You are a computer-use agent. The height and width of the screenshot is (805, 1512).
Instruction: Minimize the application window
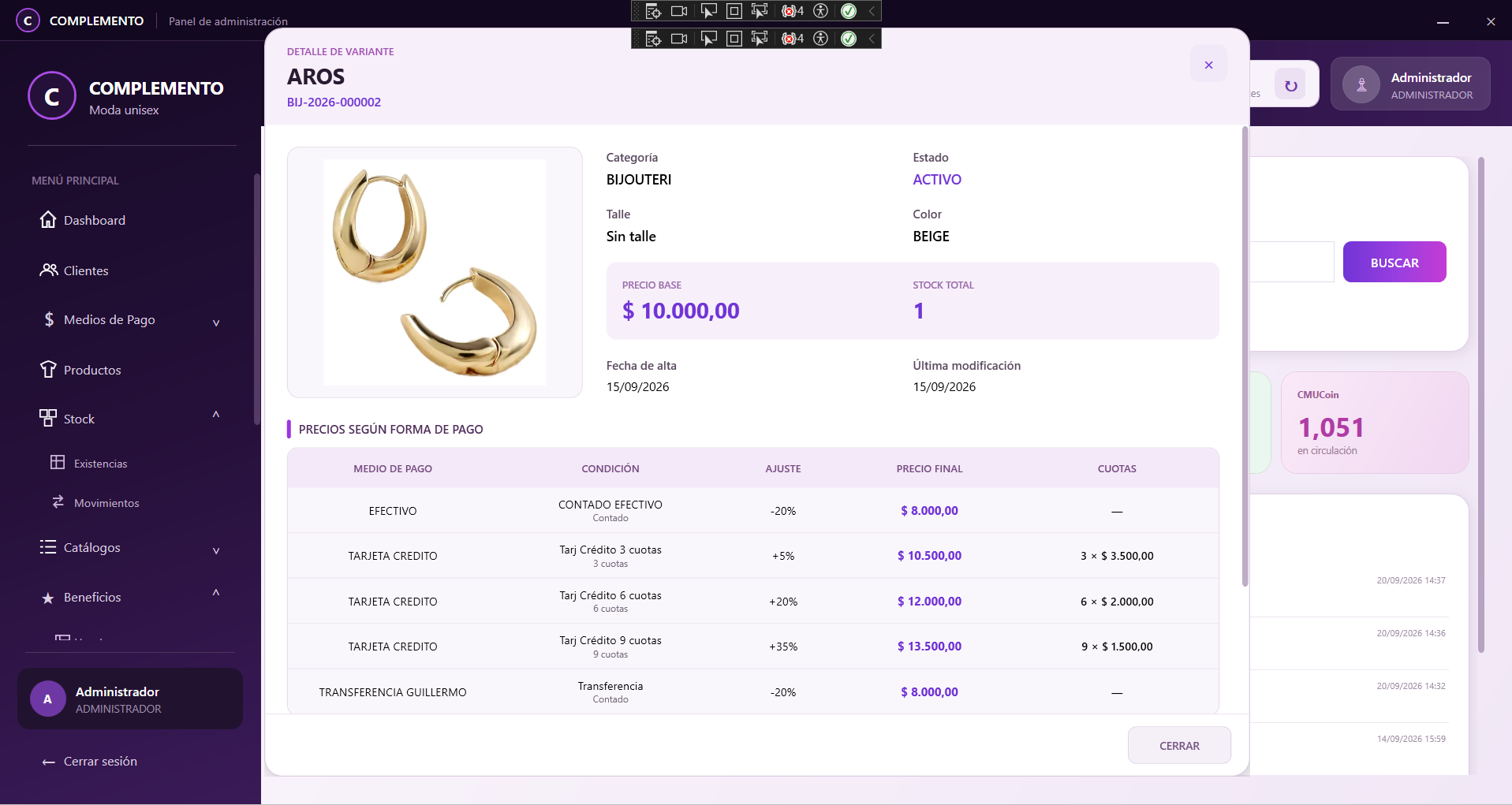pos(1443,22)
